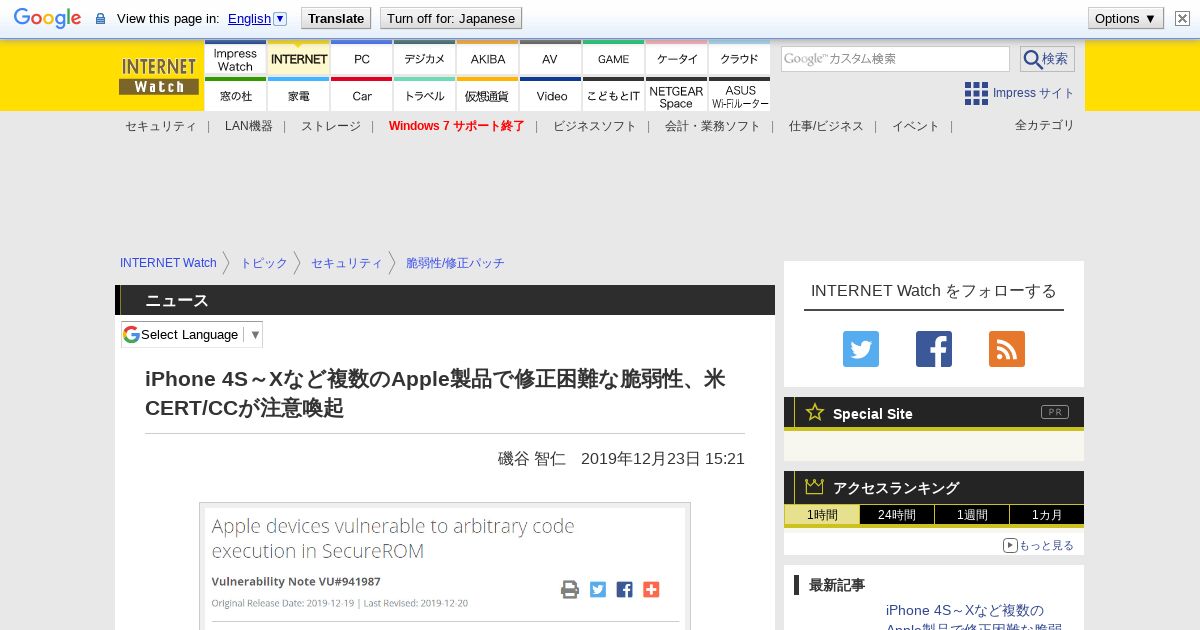Click INTERNET Watch breadcrumb link

[168, 263]
